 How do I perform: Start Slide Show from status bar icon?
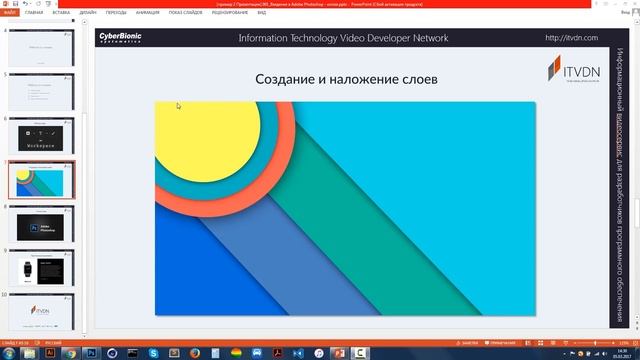tap(566, 343)
